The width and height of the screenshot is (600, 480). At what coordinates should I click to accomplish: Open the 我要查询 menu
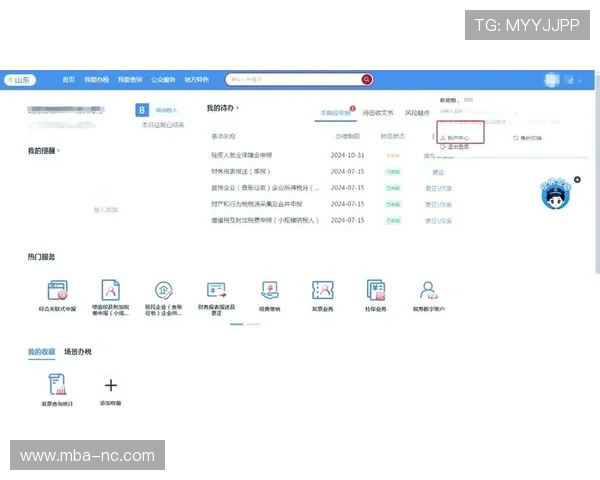[x=130, y=80]
